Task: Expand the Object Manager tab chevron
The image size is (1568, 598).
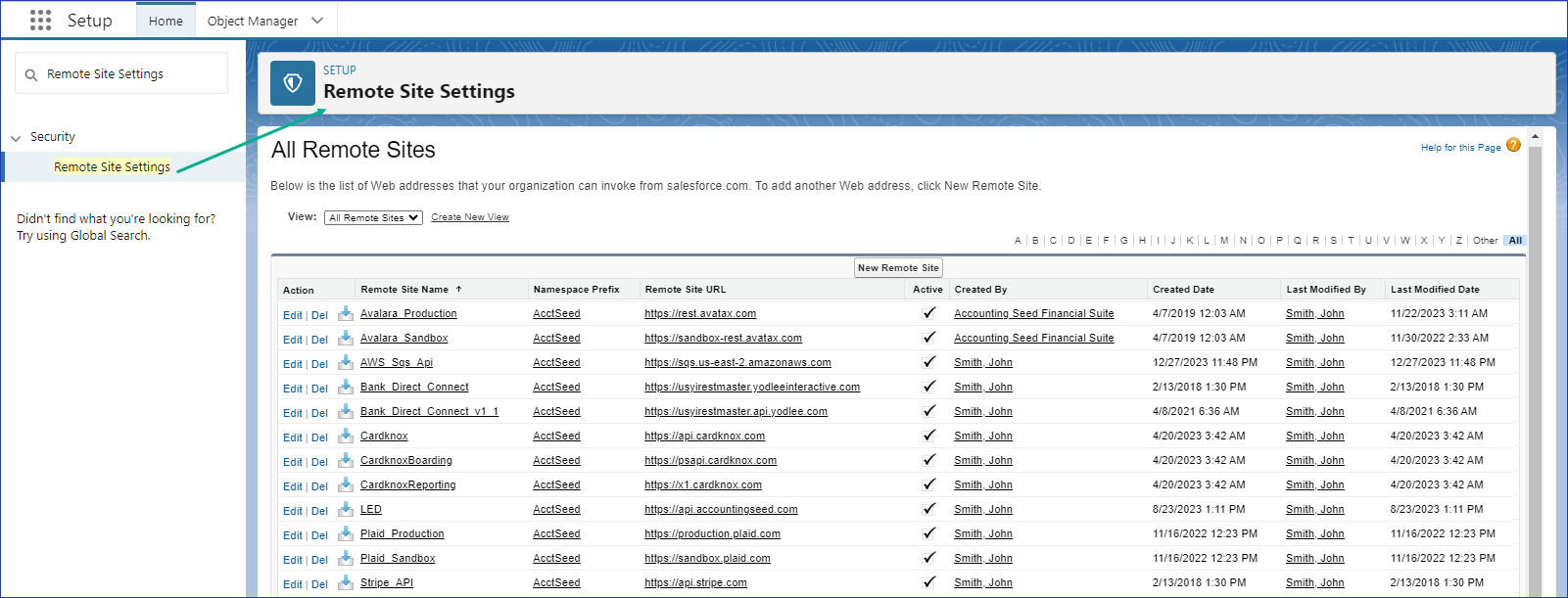Action: tap(316, 21)
